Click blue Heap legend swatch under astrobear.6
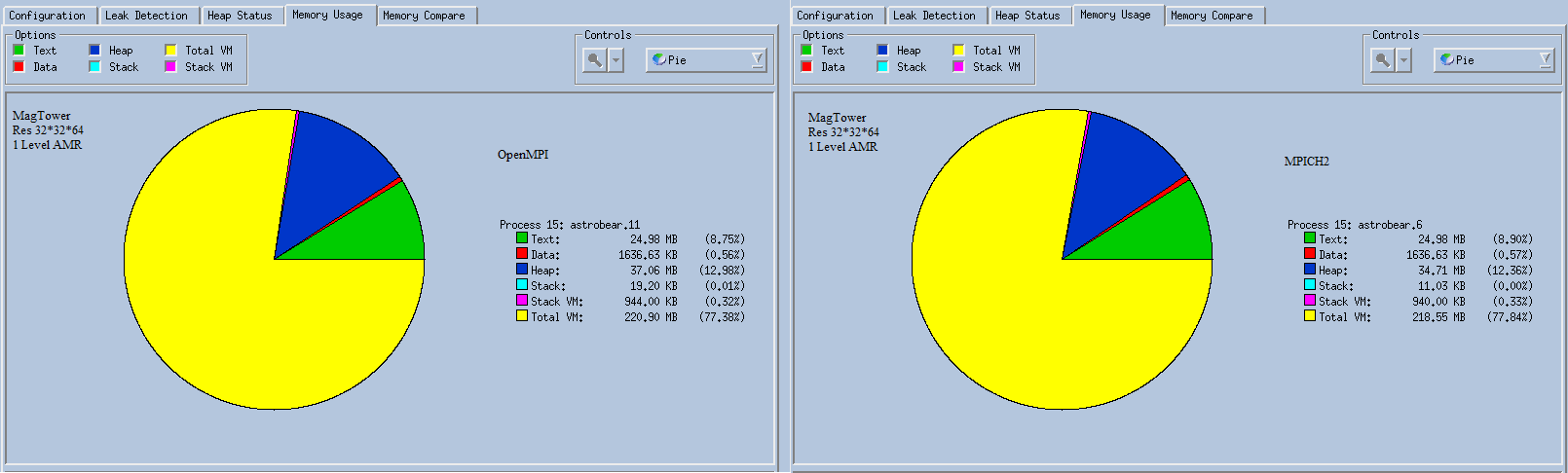The image size is (1568, 473). click(1310, 269)
